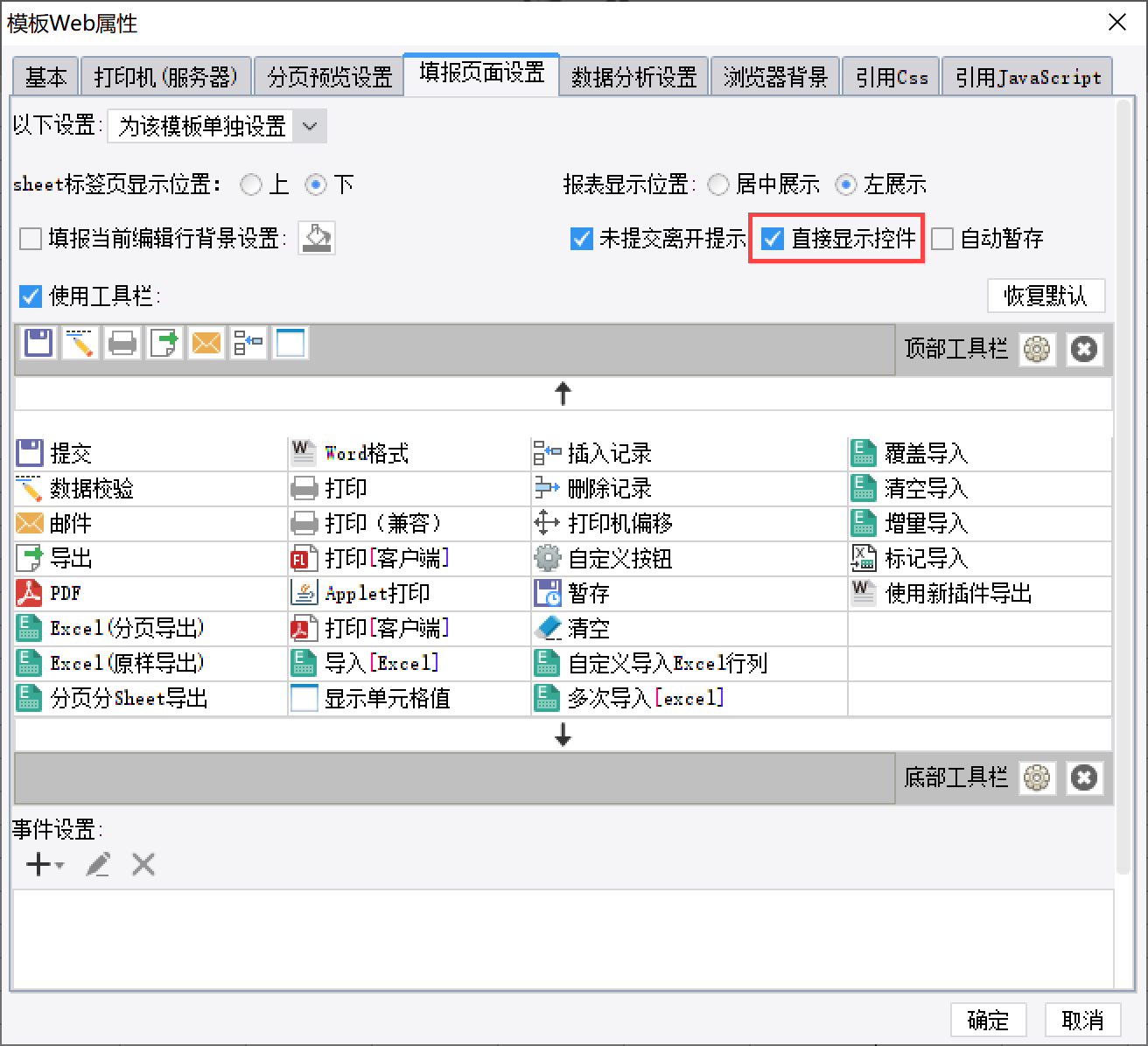Select the 导入[Excel] item

409,663
